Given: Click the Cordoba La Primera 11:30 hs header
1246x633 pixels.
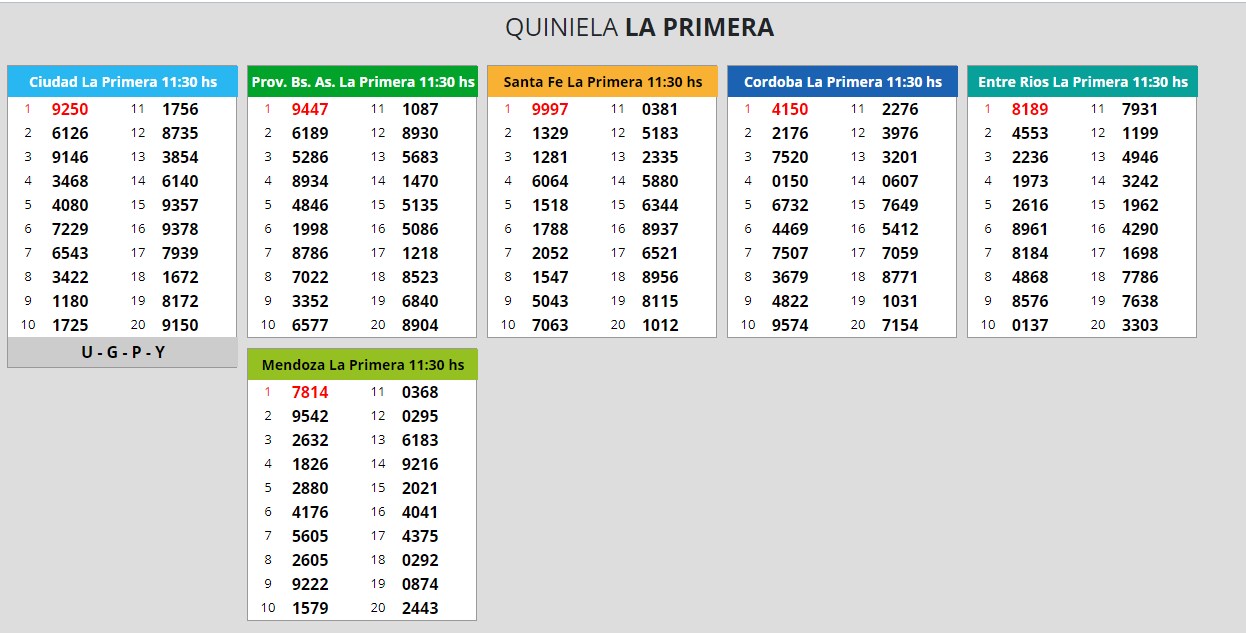Looking at the screenshot, I should 842,82.
